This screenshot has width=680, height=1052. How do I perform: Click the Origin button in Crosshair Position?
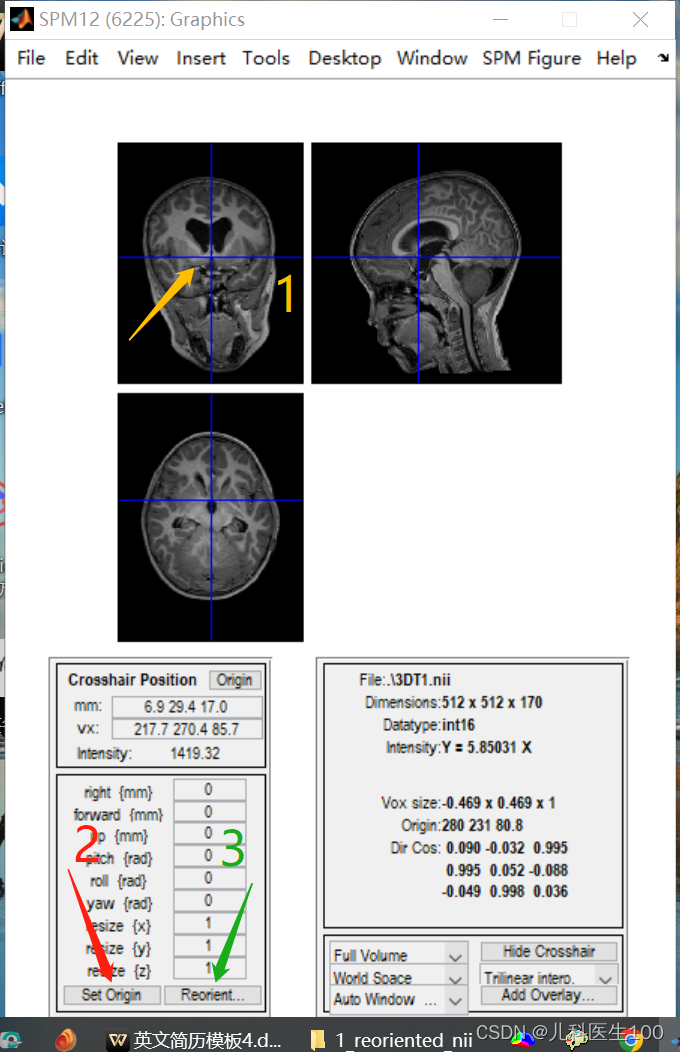(234, 680)
